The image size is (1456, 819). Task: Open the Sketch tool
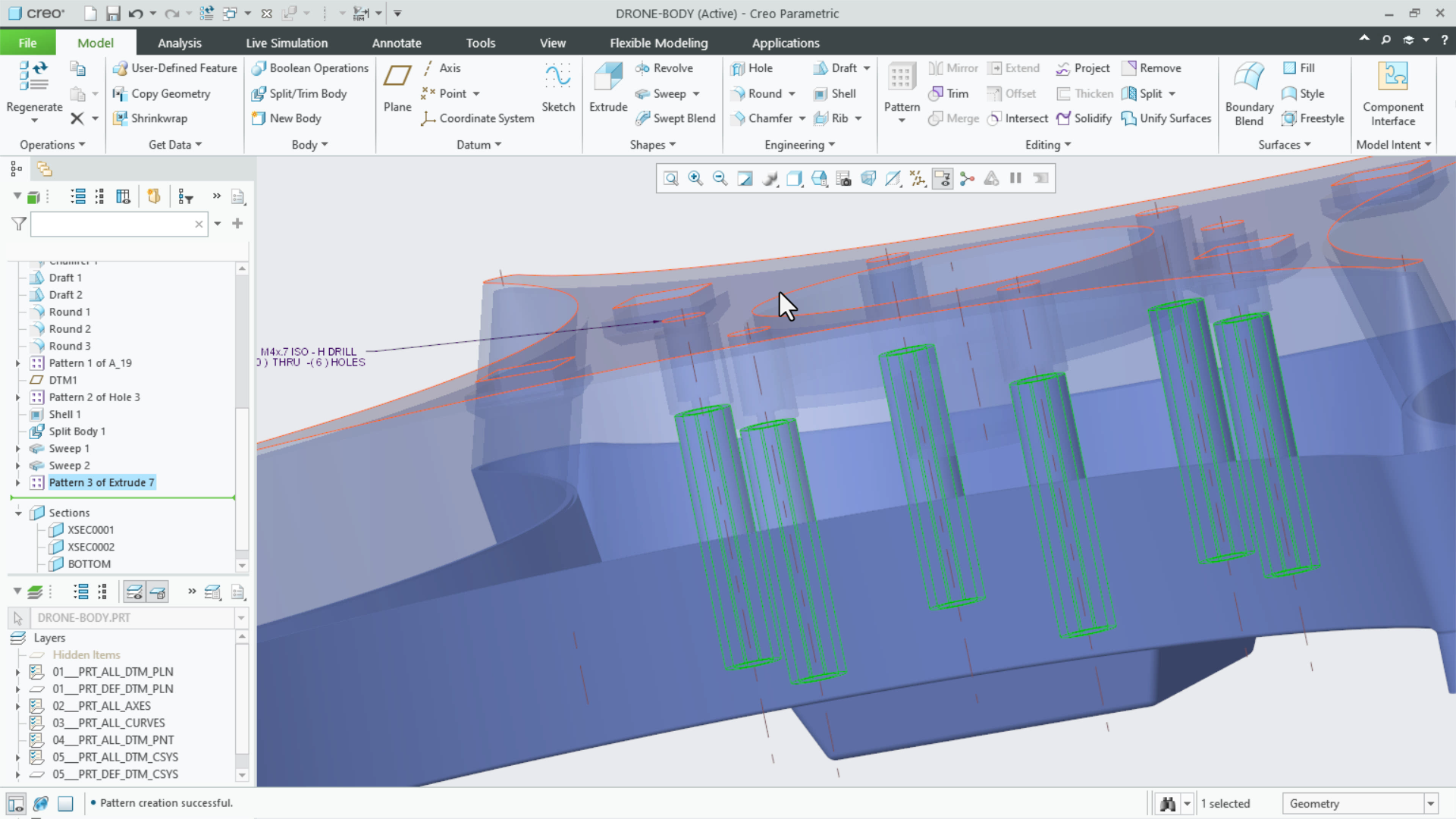(558, 87)
